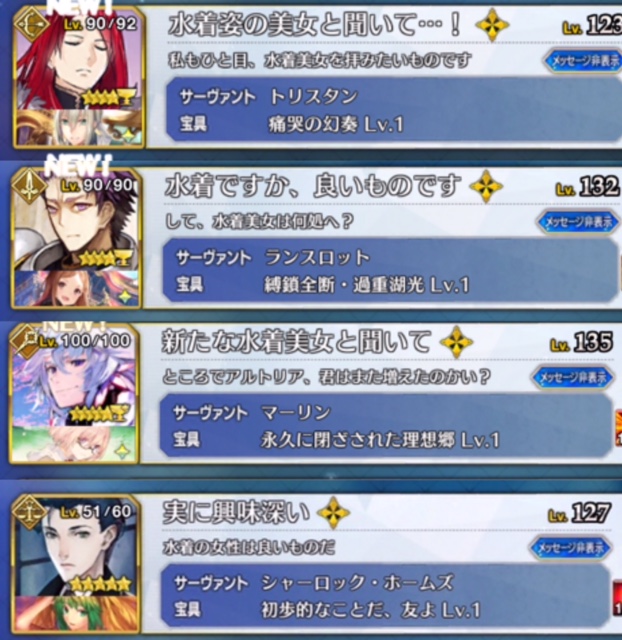Toggle メッセージ非表示 for Lancelot's entry
Image resolution: width=622 pixels, height=640 pixels.
pos(579,222)
